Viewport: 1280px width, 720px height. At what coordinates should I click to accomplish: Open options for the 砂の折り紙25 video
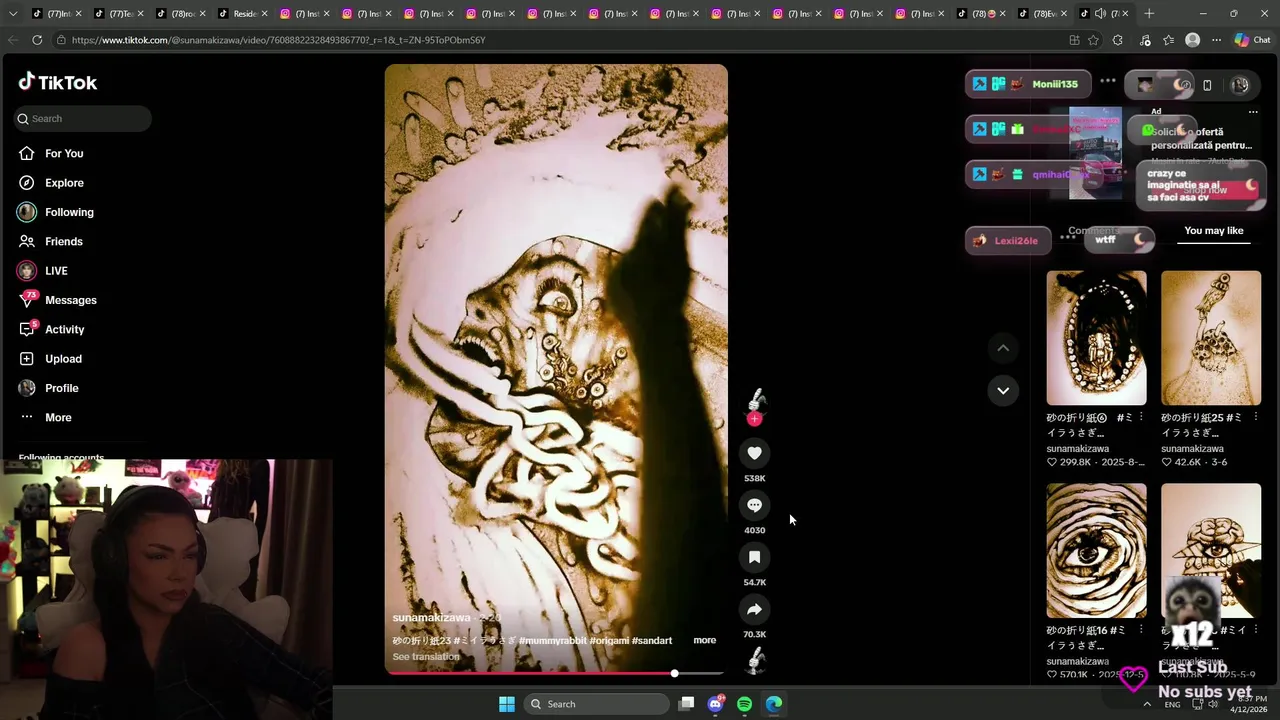click(x=1254, y=417)
